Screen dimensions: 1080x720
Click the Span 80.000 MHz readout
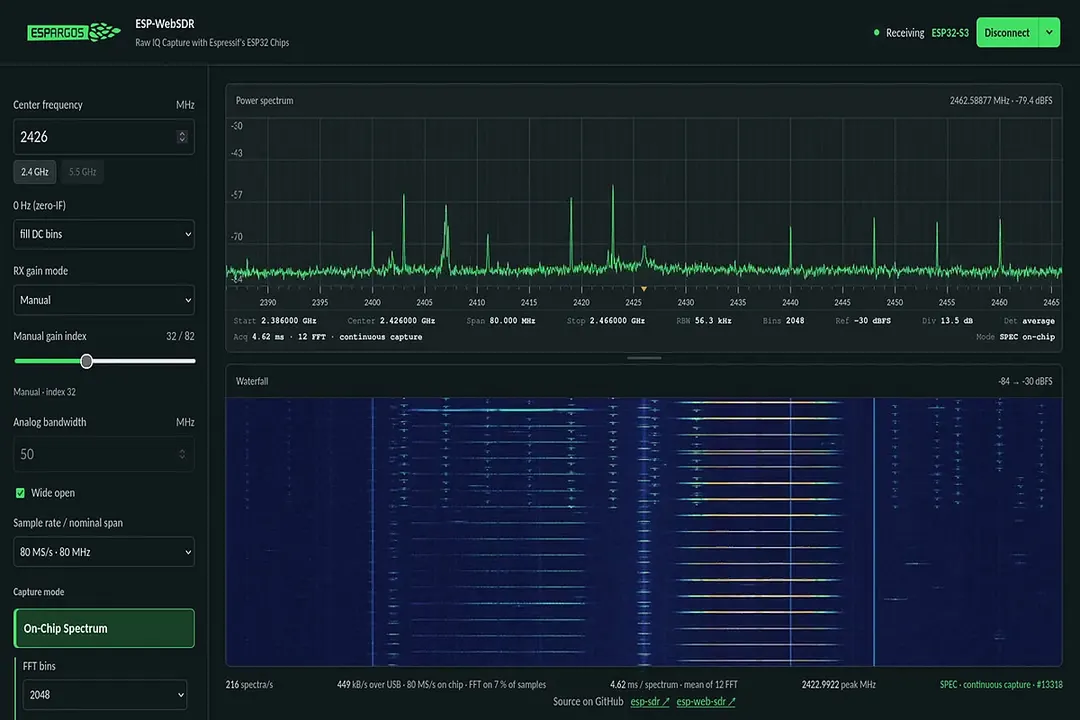click(501, 320)
